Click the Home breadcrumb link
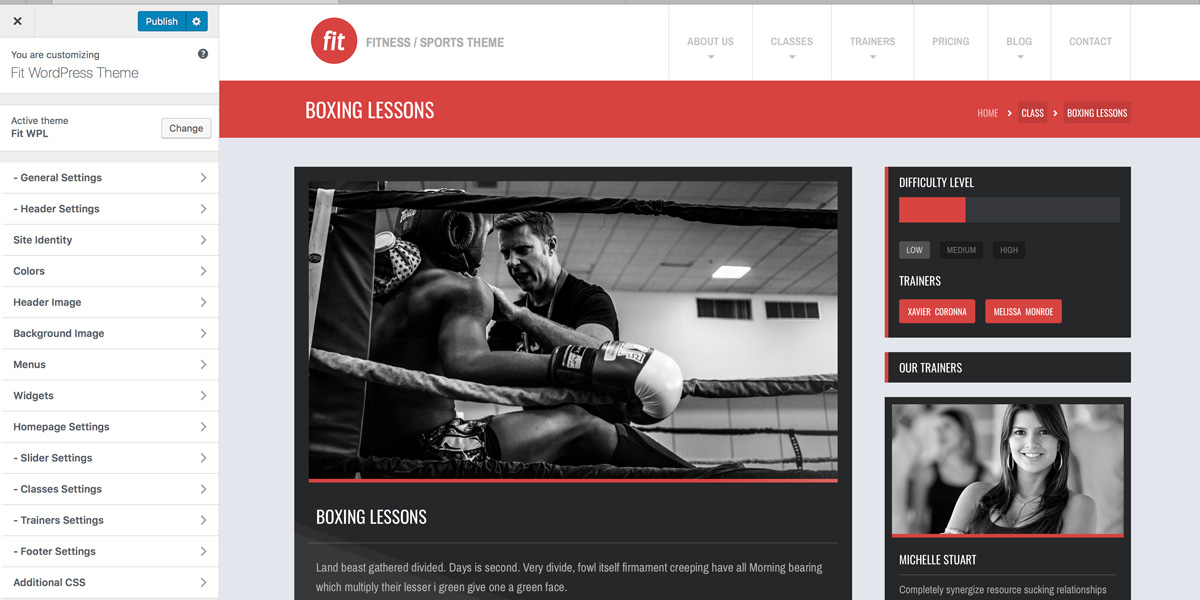The height and width of the screenshot is (600, 1200). (x=987, y=113)
